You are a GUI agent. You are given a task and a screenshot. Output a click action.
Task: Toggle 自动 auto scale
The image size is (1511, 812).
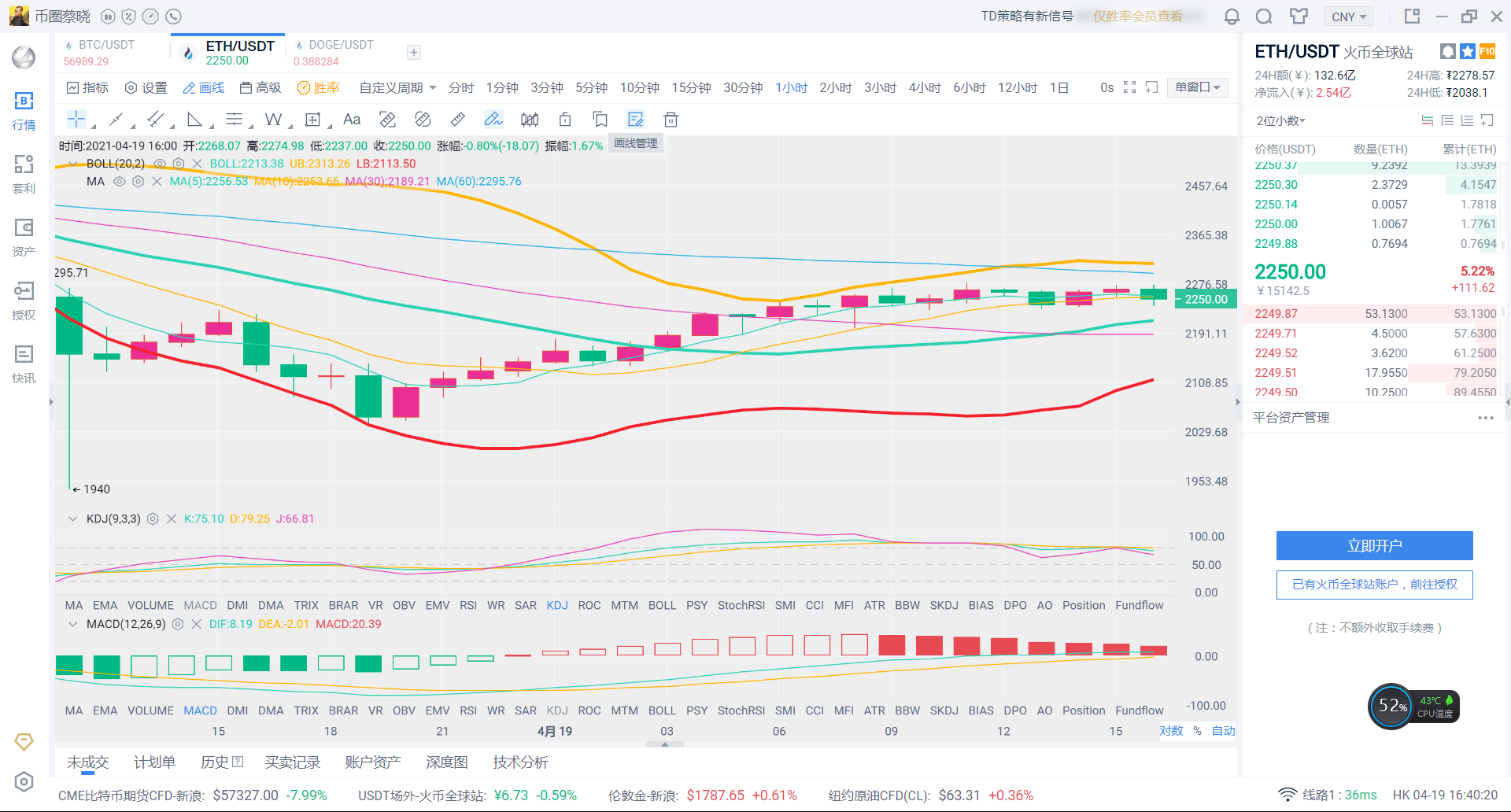tap(1223, 731)
